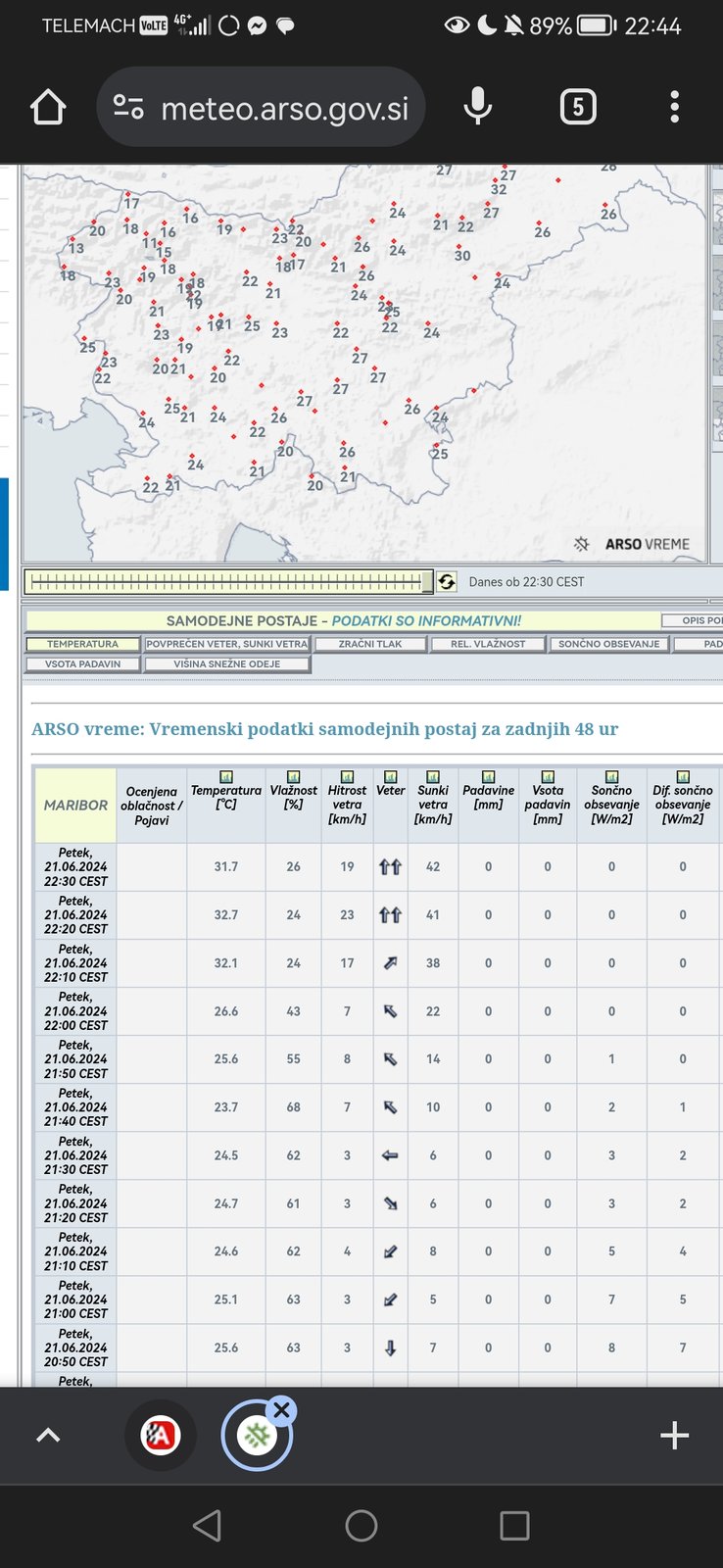Select the green ARSO tab in the tab strip
Screen dimensions: 723x1568
256,1437
